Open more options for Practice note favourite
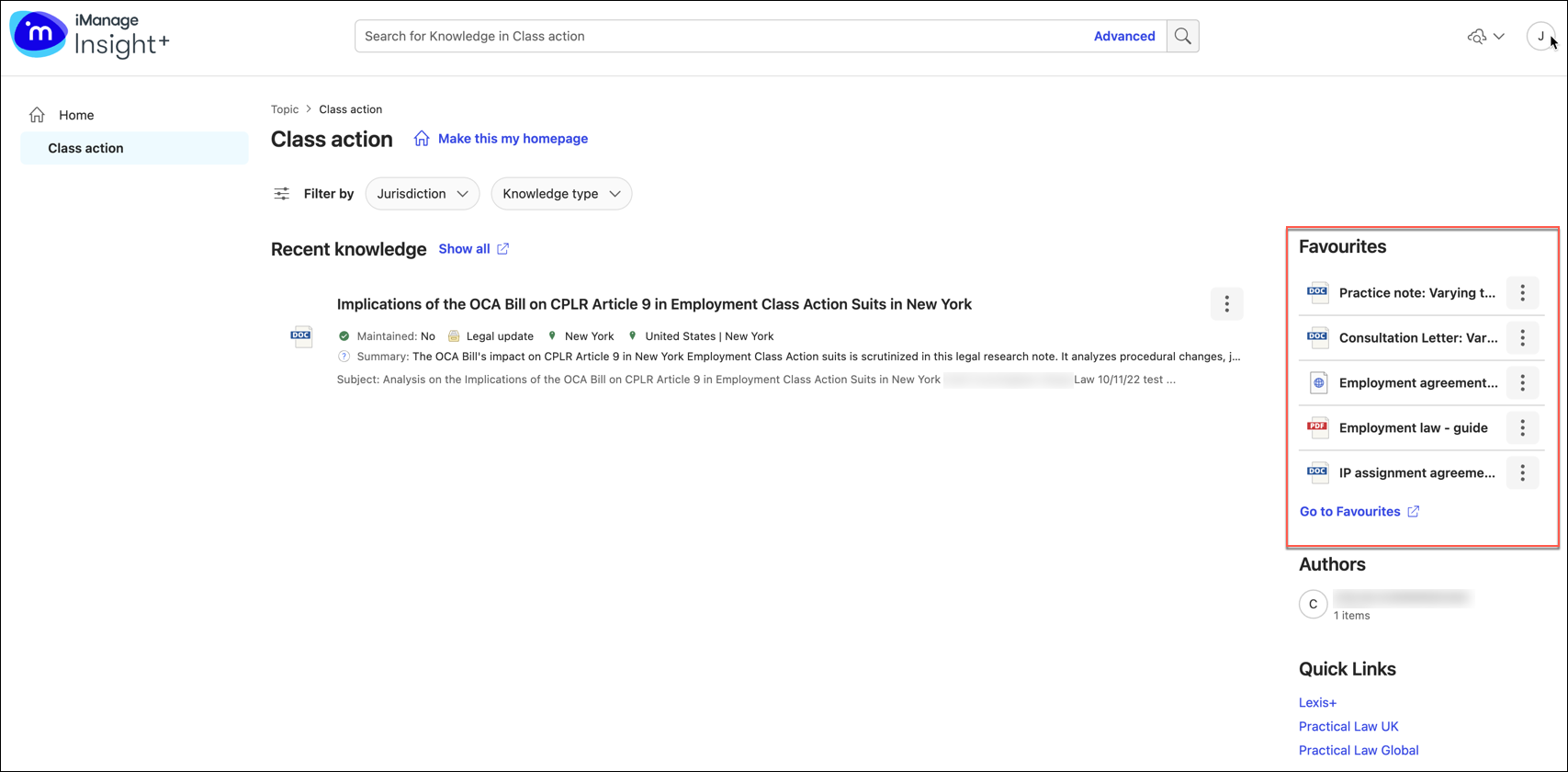This screenshot has height=772, width=1568. pyautogui.click(x=1522, y=293)
